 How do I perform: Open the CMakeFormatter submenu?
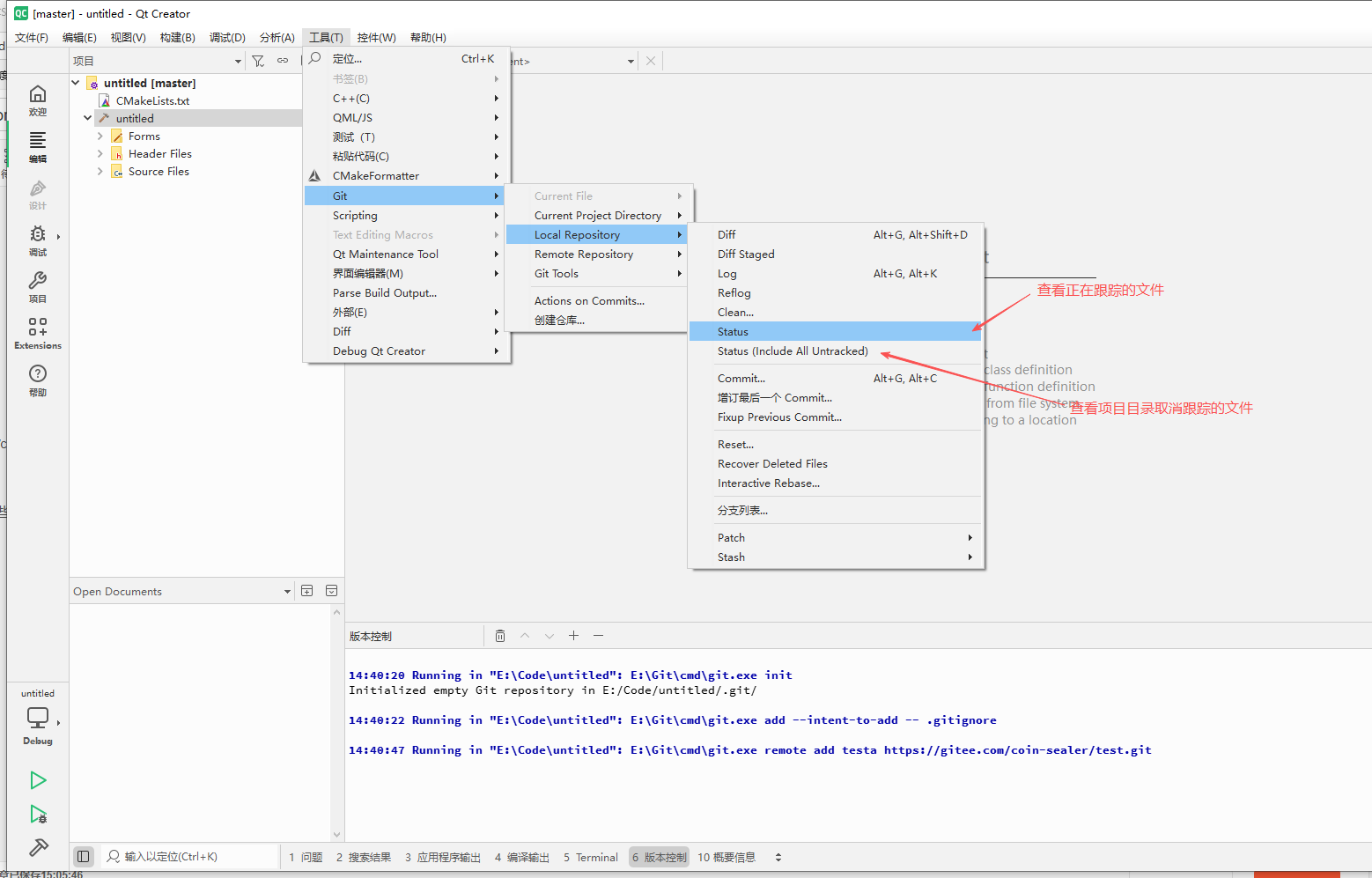click(x=406, y=176)
